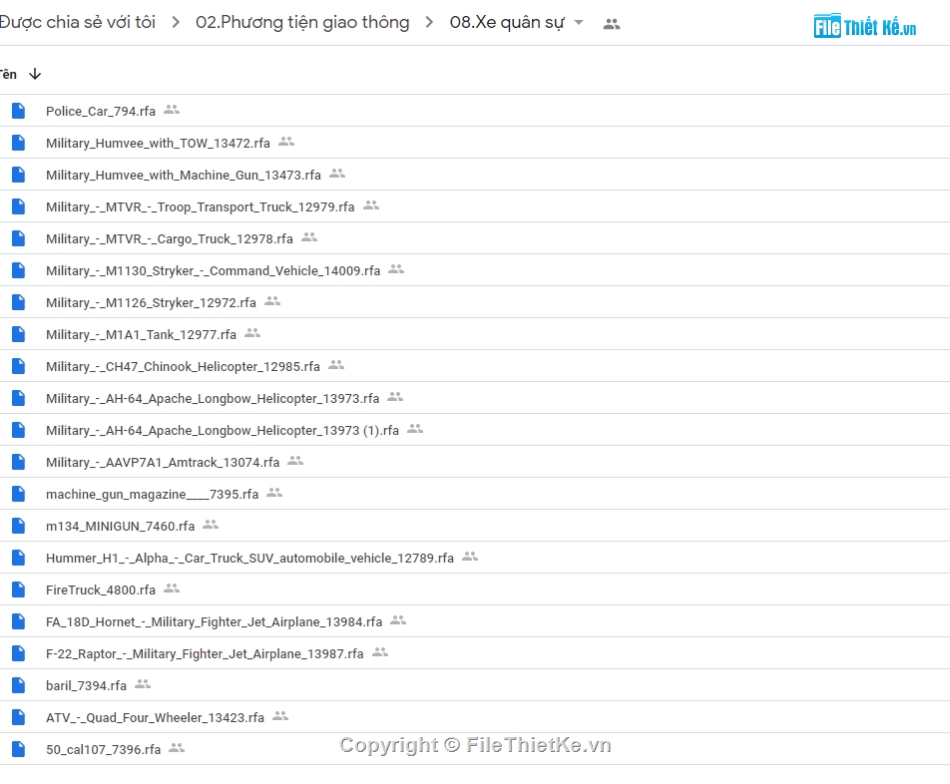Click the file icon for 50_cal107_7396.rfa
Screen dimensions: 950x784
(x=19, y=749)
